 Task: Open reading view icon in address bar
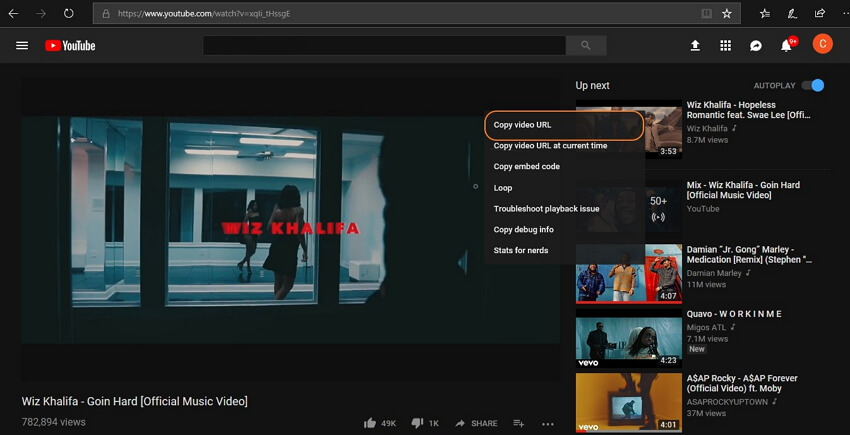click(x=706, y=14)
